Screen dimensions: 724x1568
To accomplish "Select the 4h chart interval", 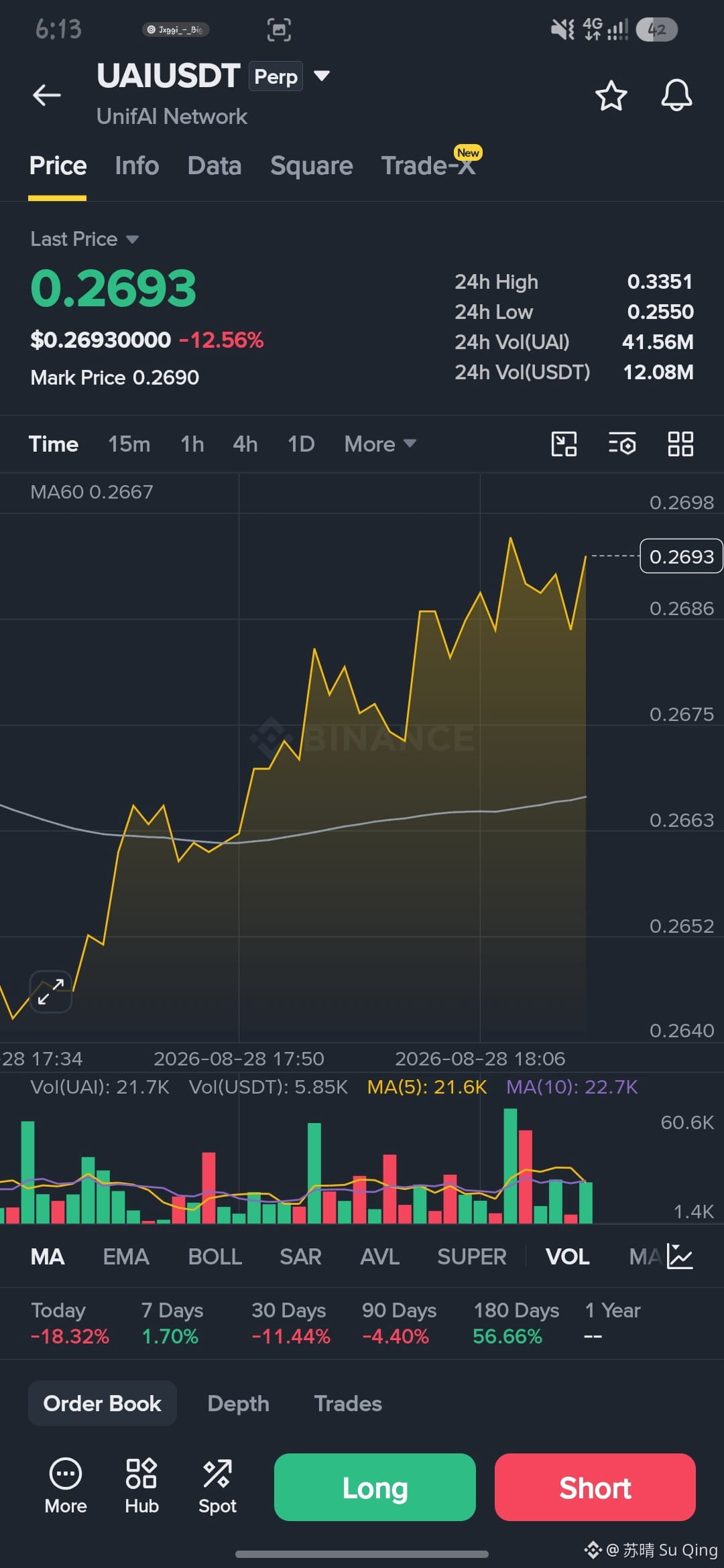I will (245, 444).
